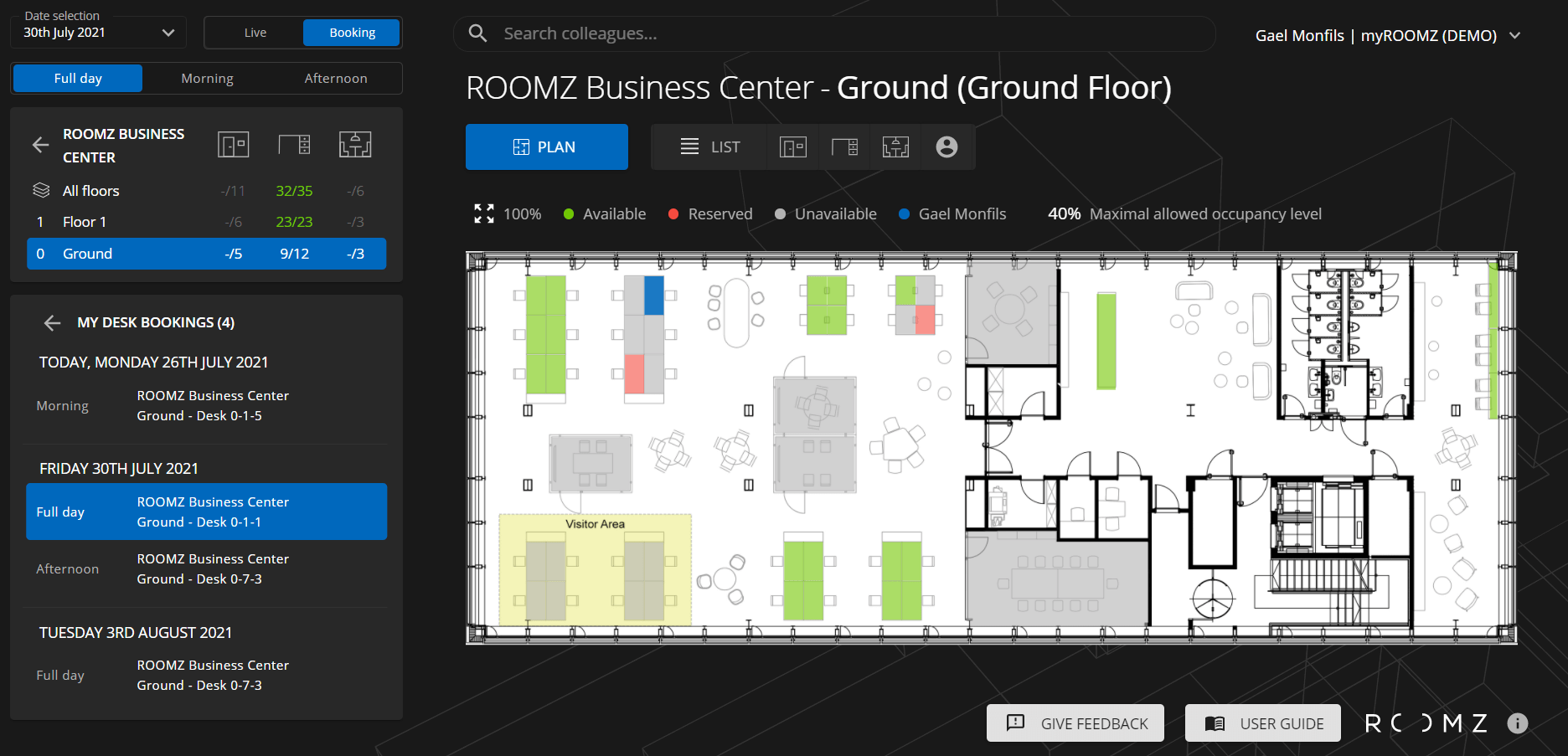Click the green Available legend dot
Viewport: 1568px width, 756px height.
tap(569, 213)
